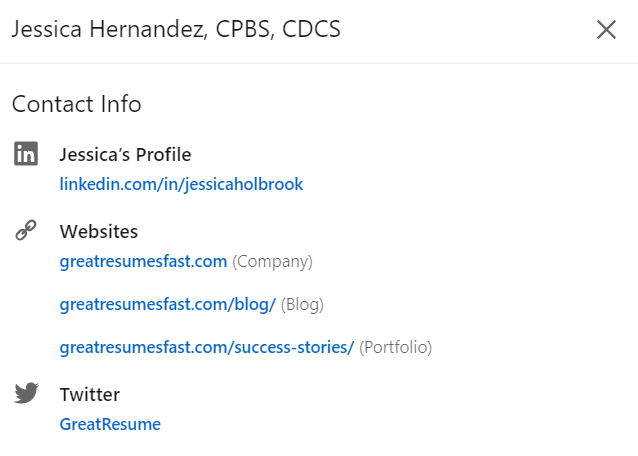Viewport: 638px width, 456px height.
Task: Click the CPBS credential in the header
Action: (x=245, y=29)
